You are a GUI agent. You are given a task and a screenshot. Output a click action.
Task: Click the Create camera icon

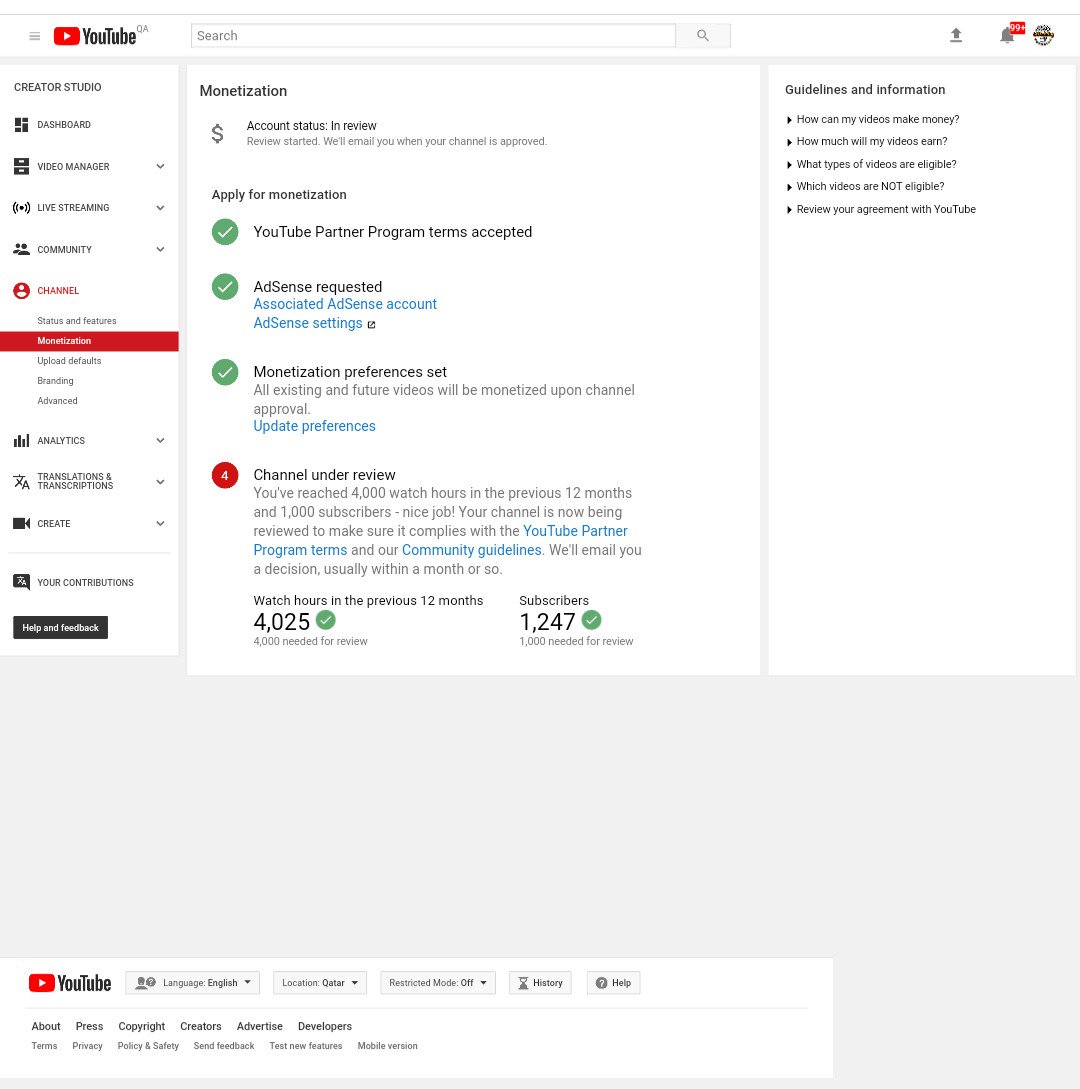(22, 523)
